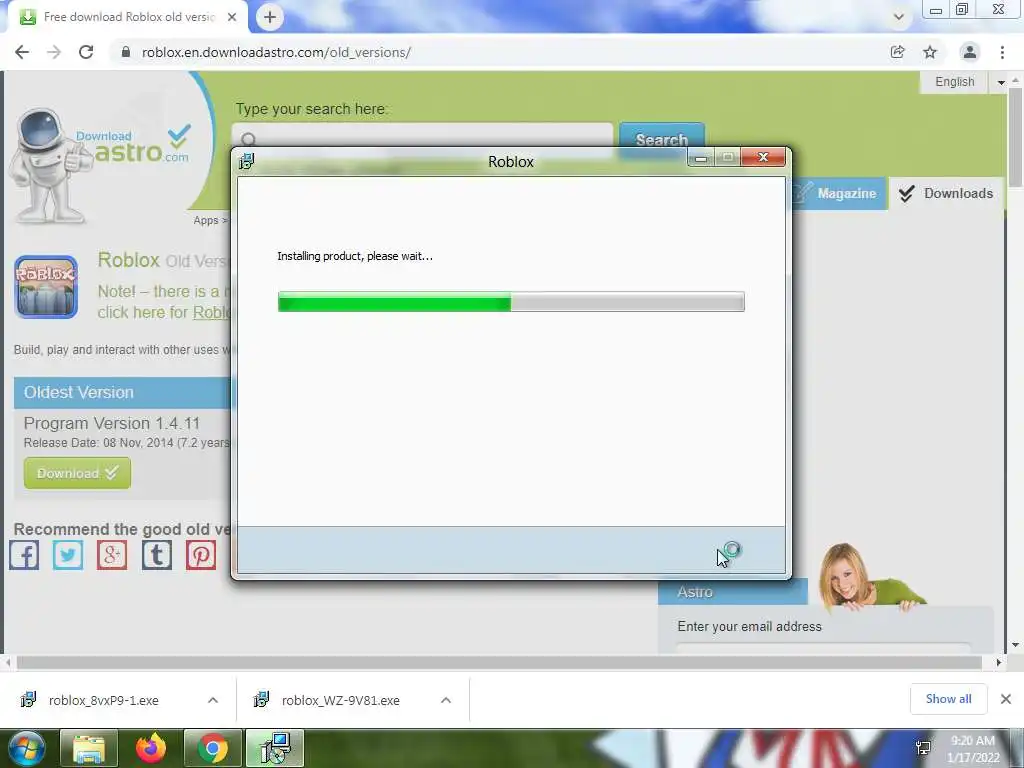Click the roblox_WZ-9V81.exe download item
This screenshot has width=1024, height=768.
(340, 700)
